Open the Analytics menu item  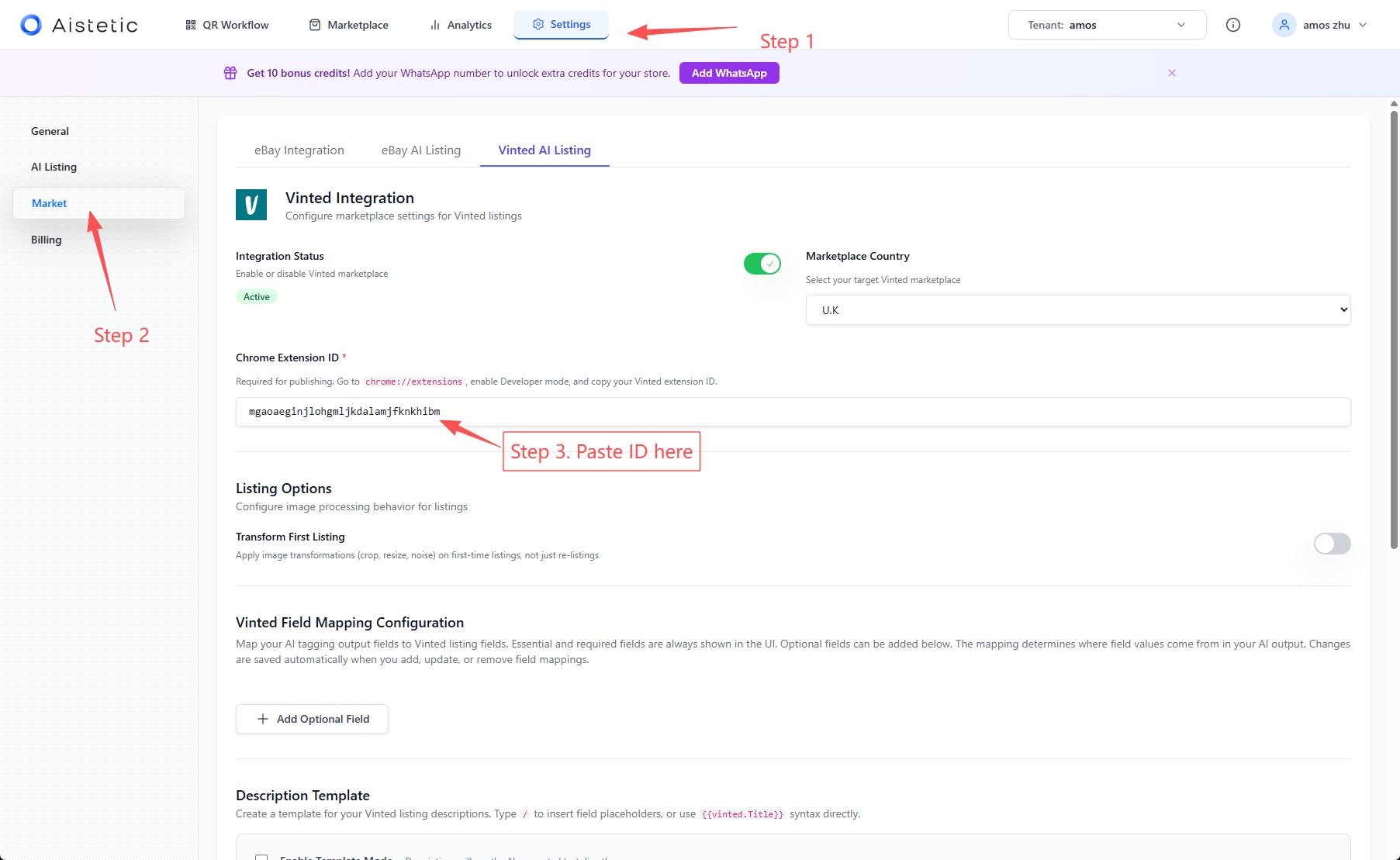[x=461, y=25]
